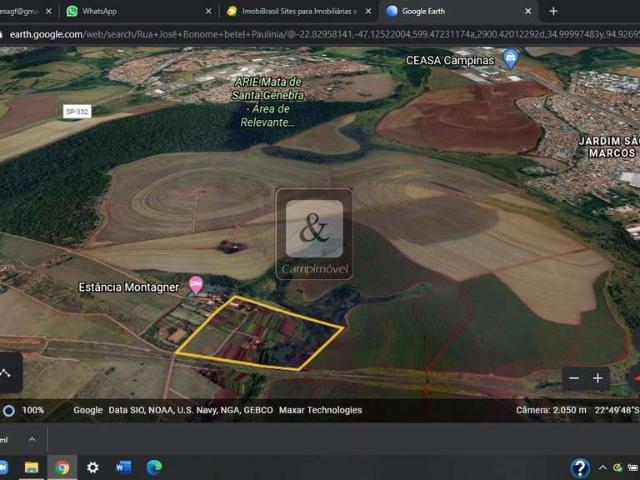Close the Google Earth tab
Image resolution: width=640 pixels, height=480 pixels.
click(528, 11)
